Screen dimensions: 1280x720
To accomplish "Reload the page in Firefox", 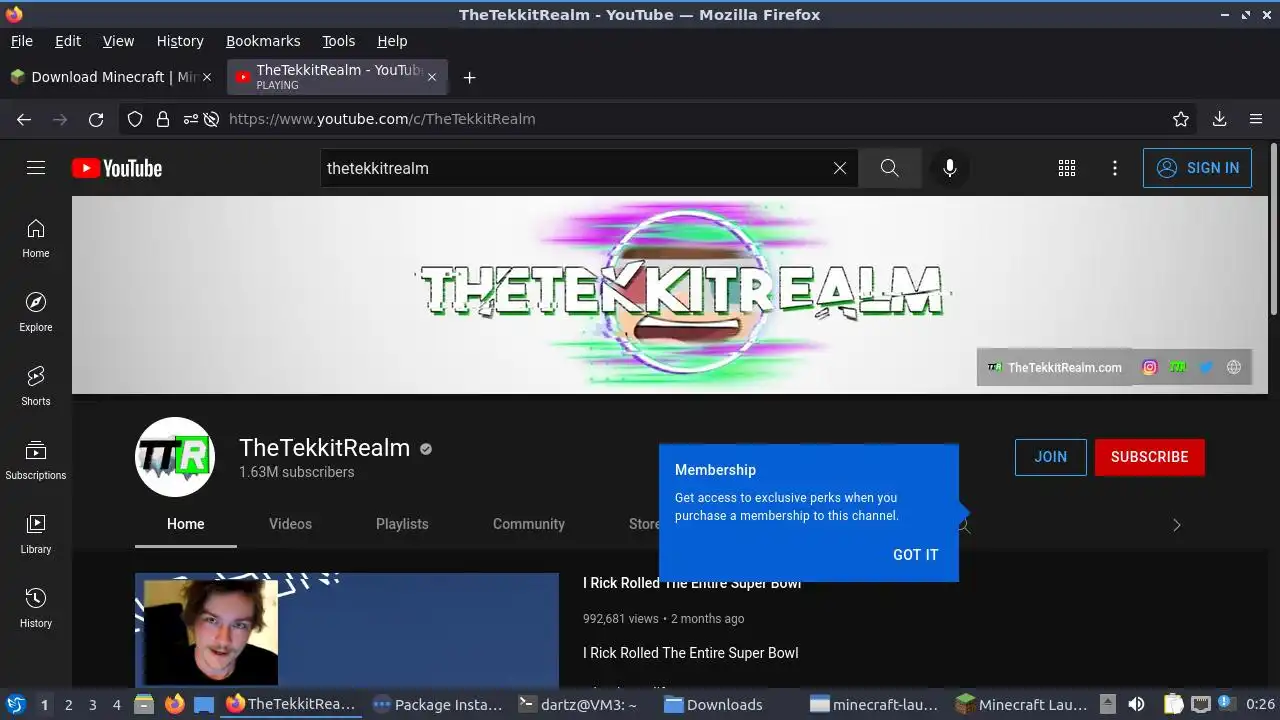I will pyautogui.click(x=96, y=119).
